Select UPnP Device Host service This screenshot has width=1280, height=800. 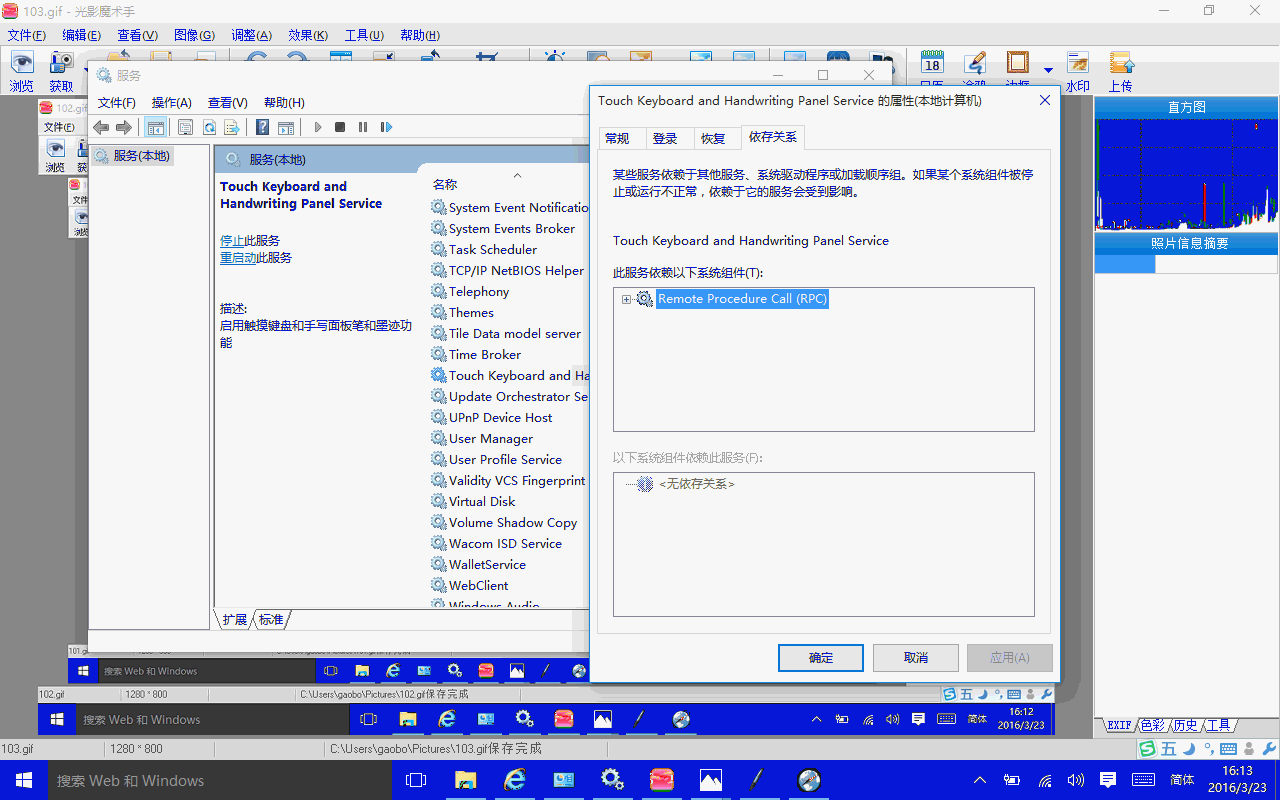pos(500,418)
